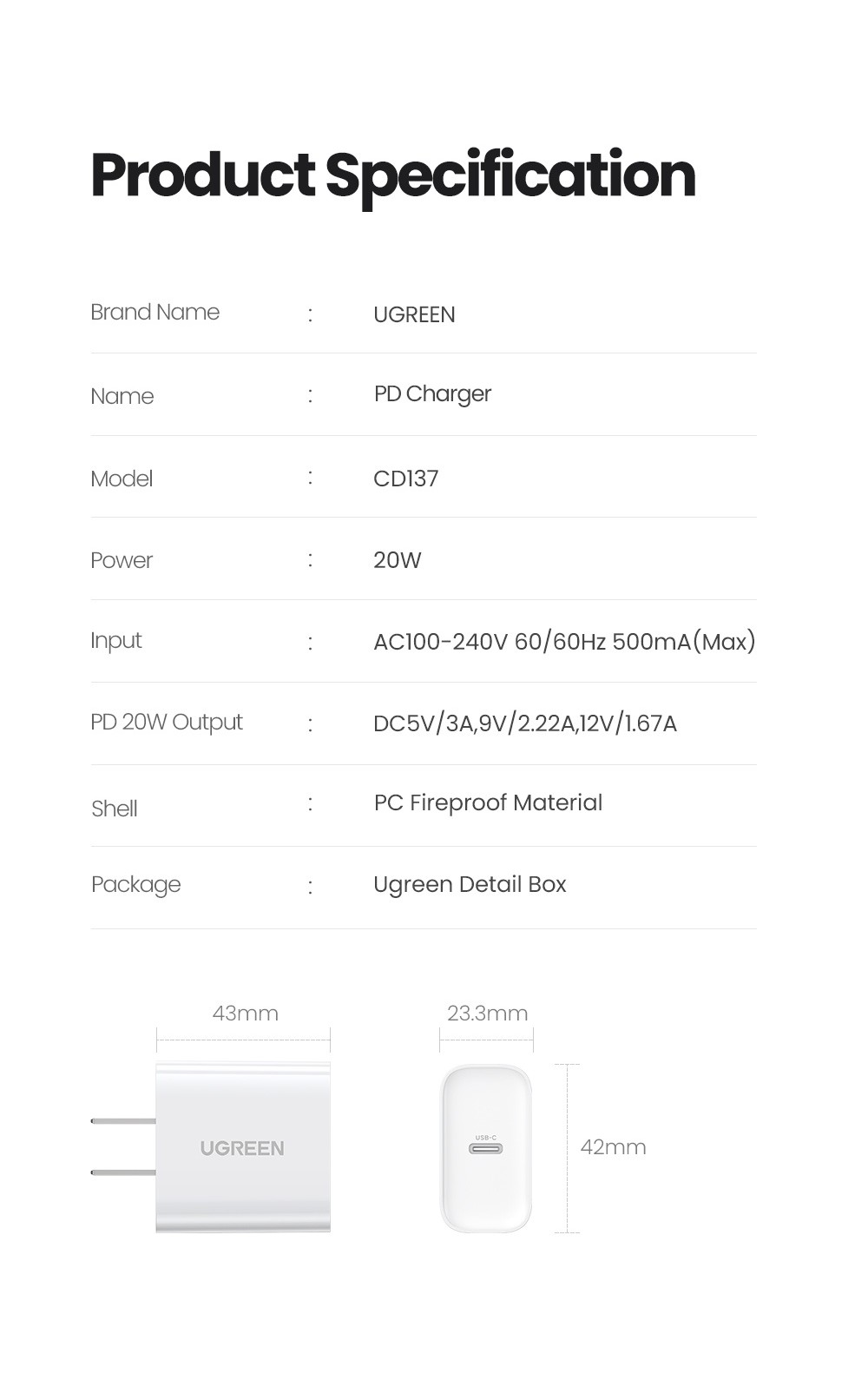868x1400 pixels.
Task: Click the UGREEN brand name value
Action: pos(414,314)
